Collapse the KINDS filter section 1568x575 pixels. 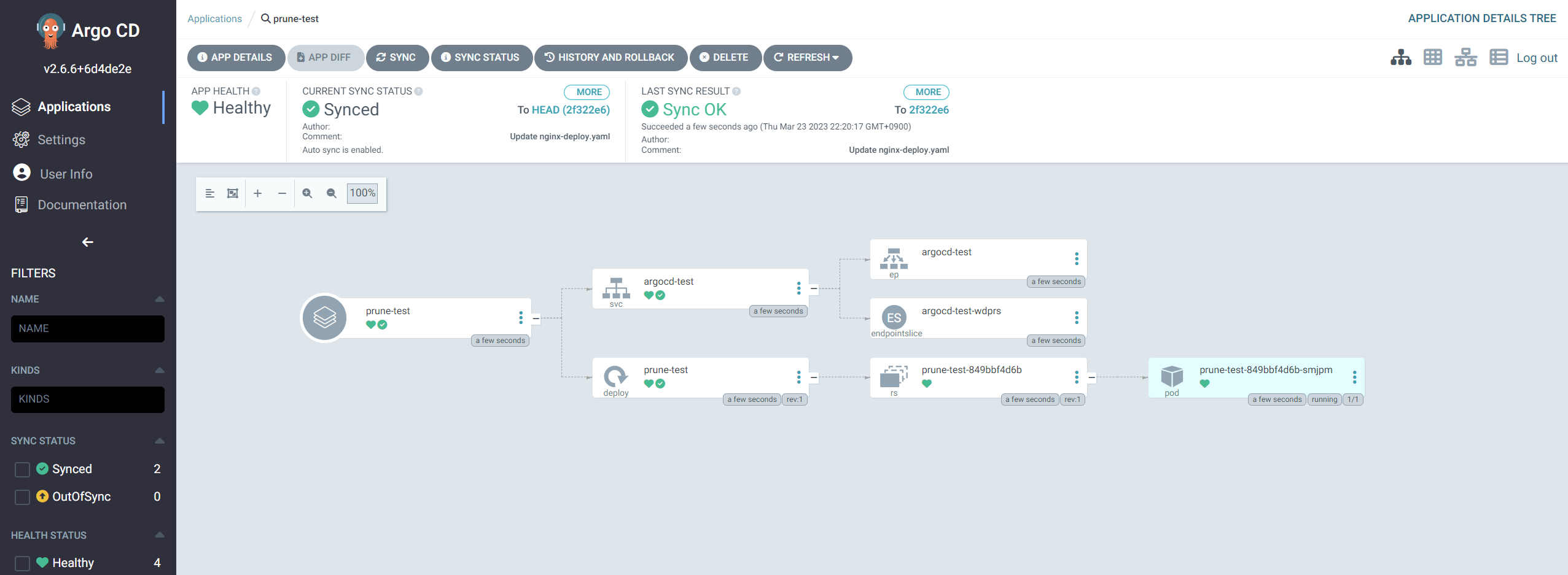click(160, 371)
